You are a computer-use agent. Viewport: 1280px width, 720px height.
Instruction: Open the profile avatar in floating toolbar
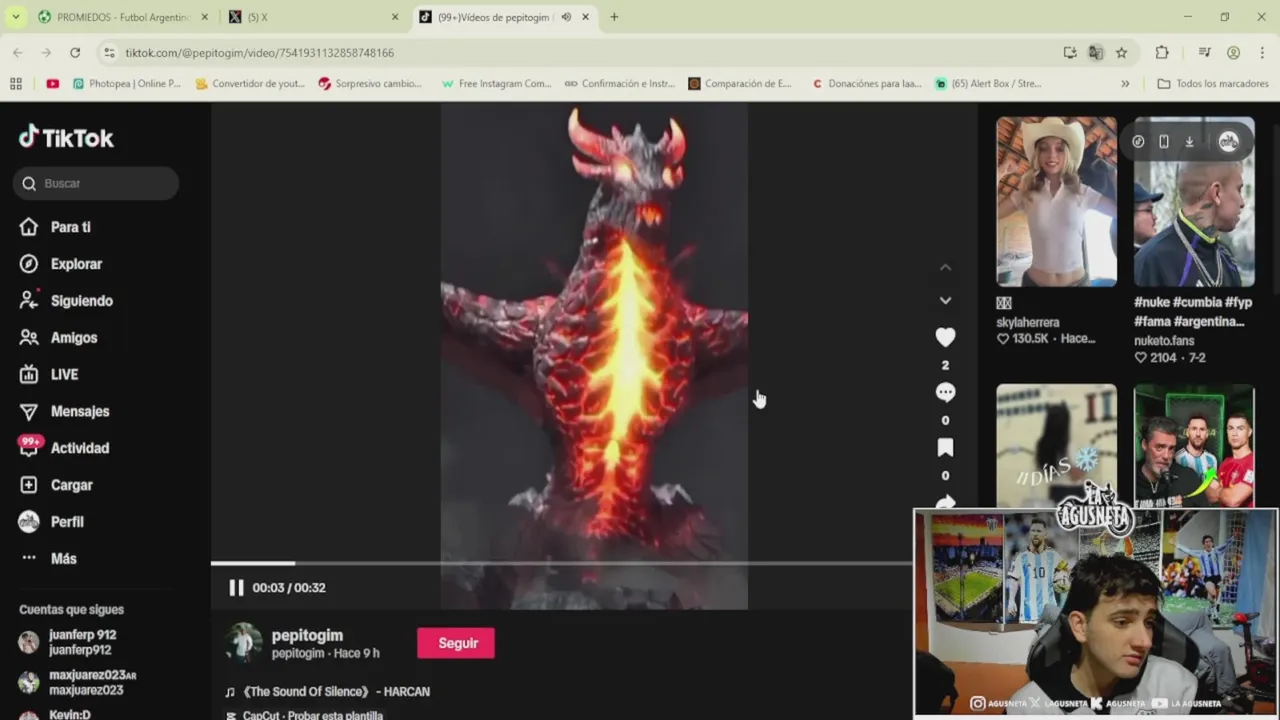coord(1228,141)
